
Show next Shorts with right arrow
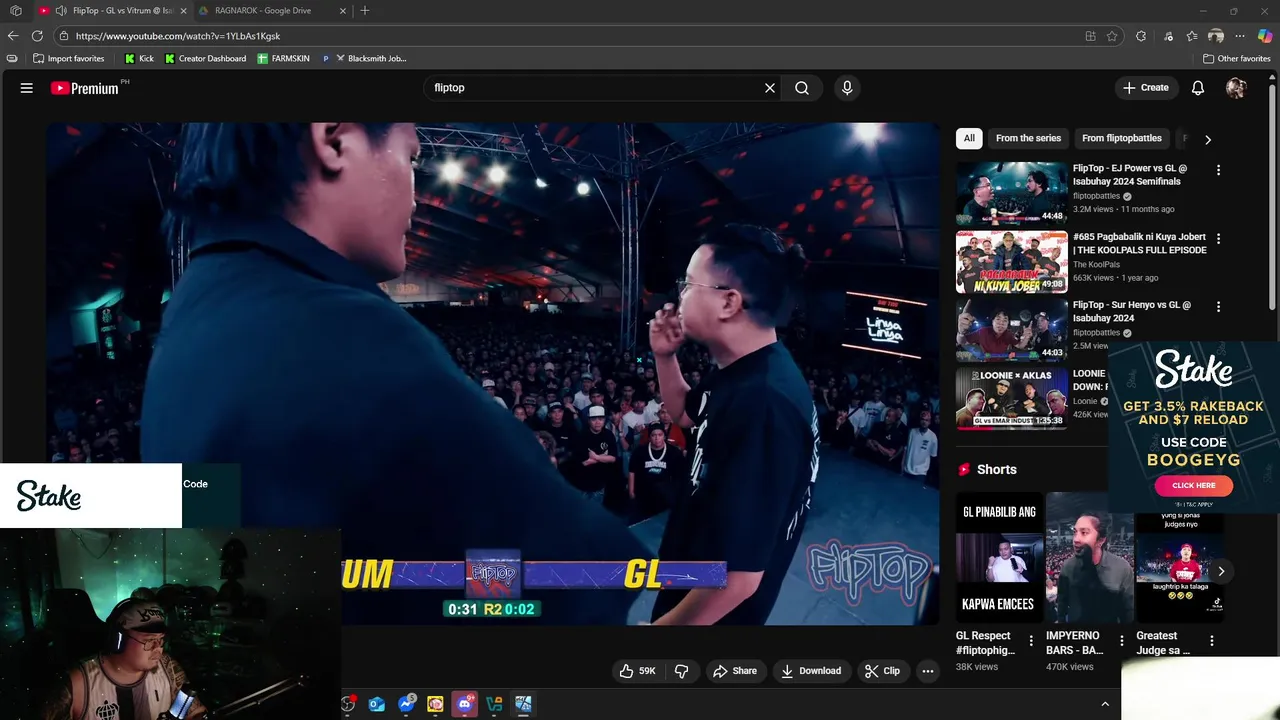(x=1221, y=571)
